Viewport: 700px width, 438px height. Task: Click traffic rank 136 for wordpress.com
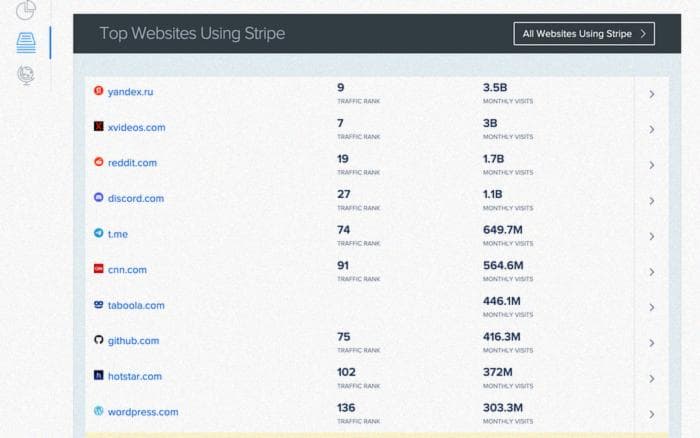point(346,408)
